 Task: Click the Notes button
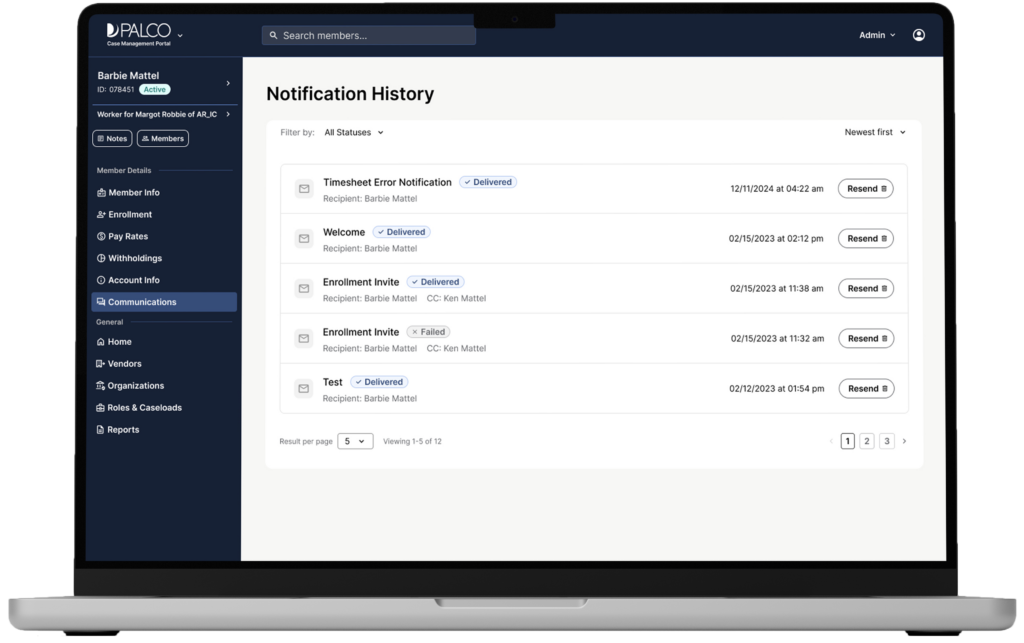(x=112, y=139)
